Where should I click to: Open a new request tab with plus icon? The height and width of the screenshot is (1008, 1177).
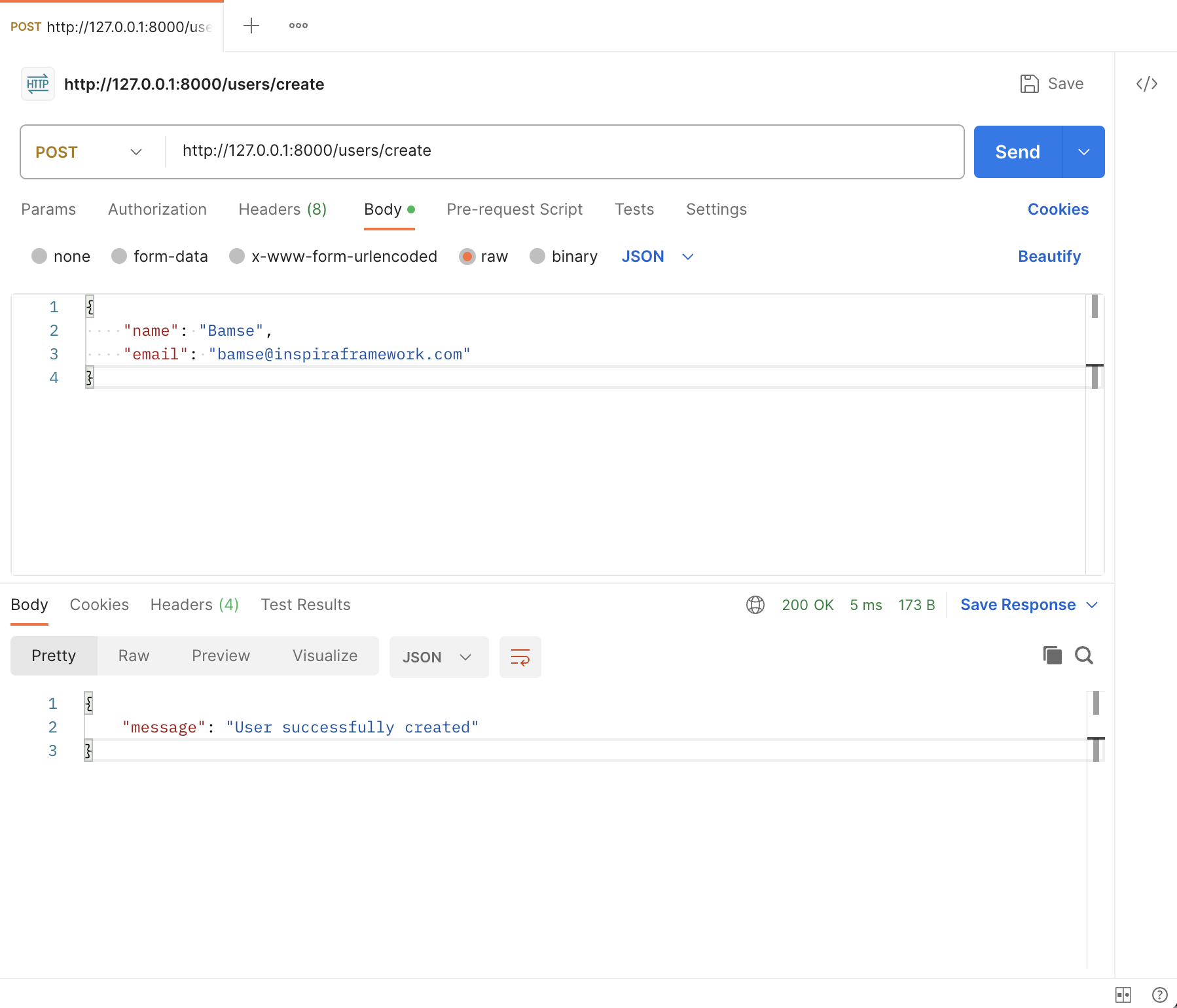(251, 26)
